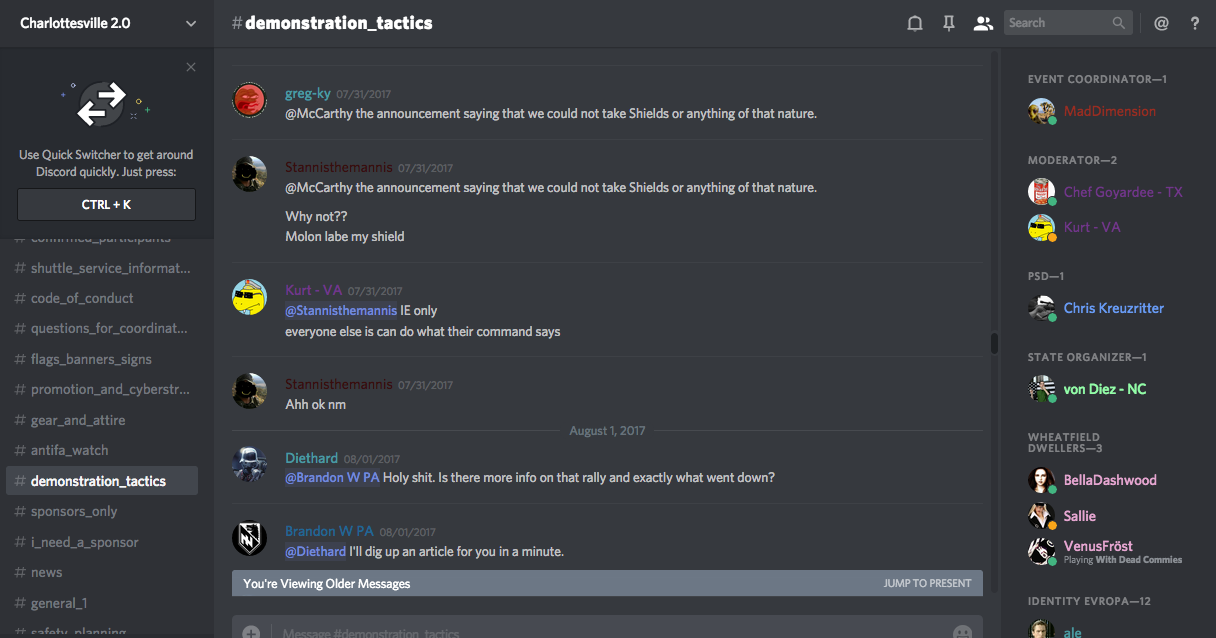Select the sponsors_only channel
Image resolution: width=1216 pixels, height=638 pixels.
74,511
